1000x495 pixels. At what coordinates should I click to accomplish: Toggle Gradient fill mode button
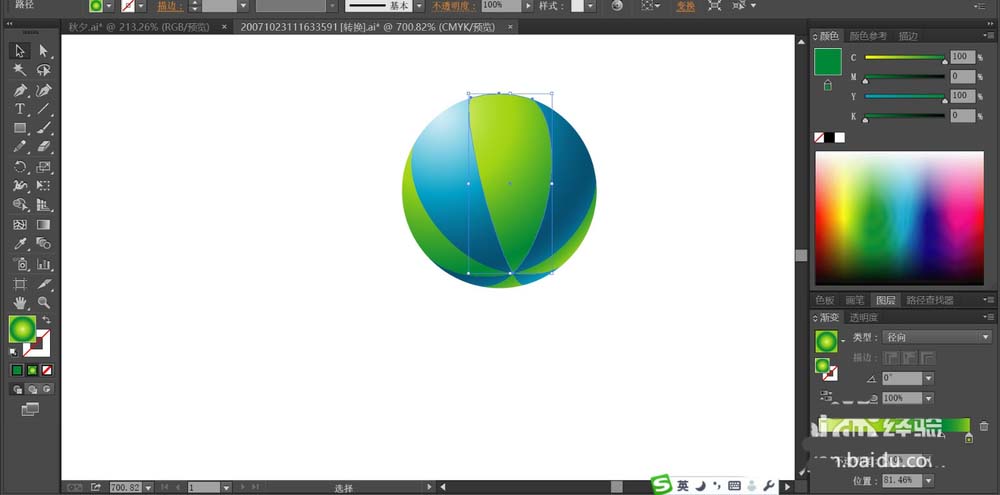point(32,370)
